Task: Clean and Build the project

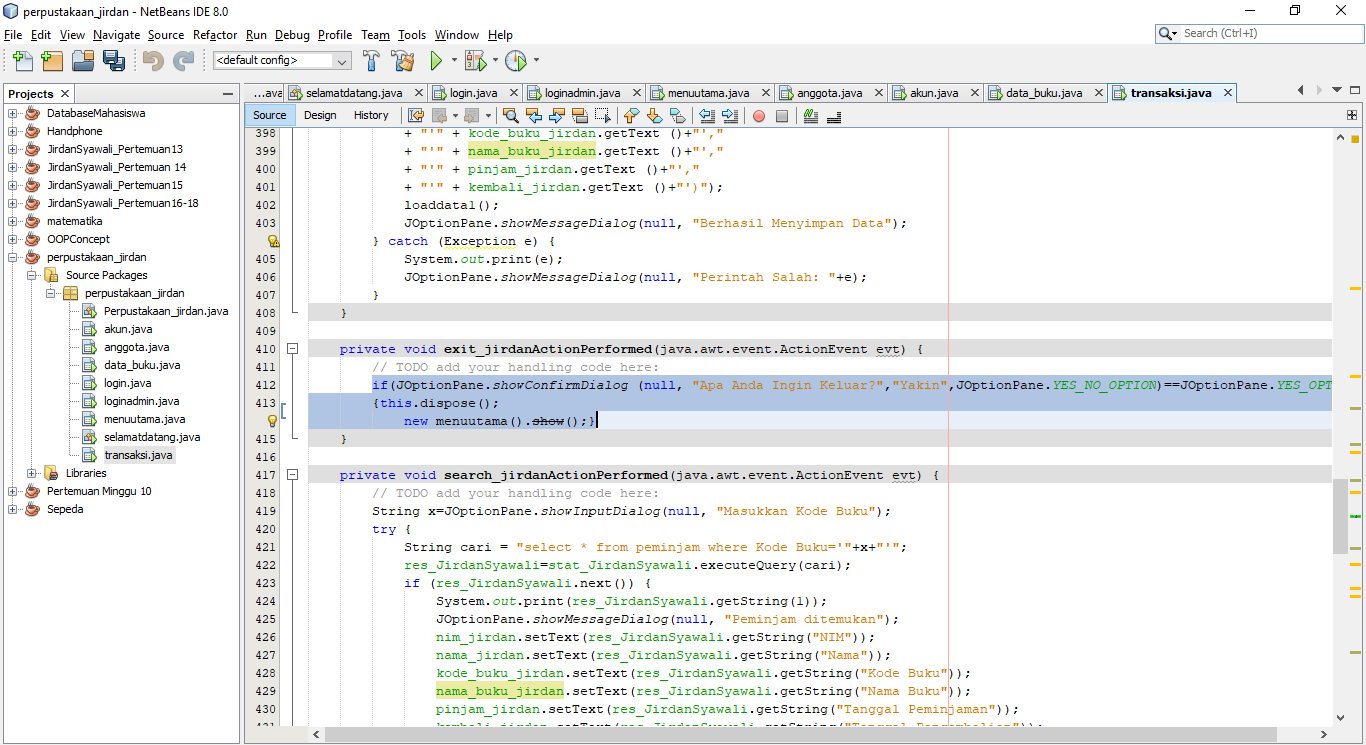Action: pos(403,60)
